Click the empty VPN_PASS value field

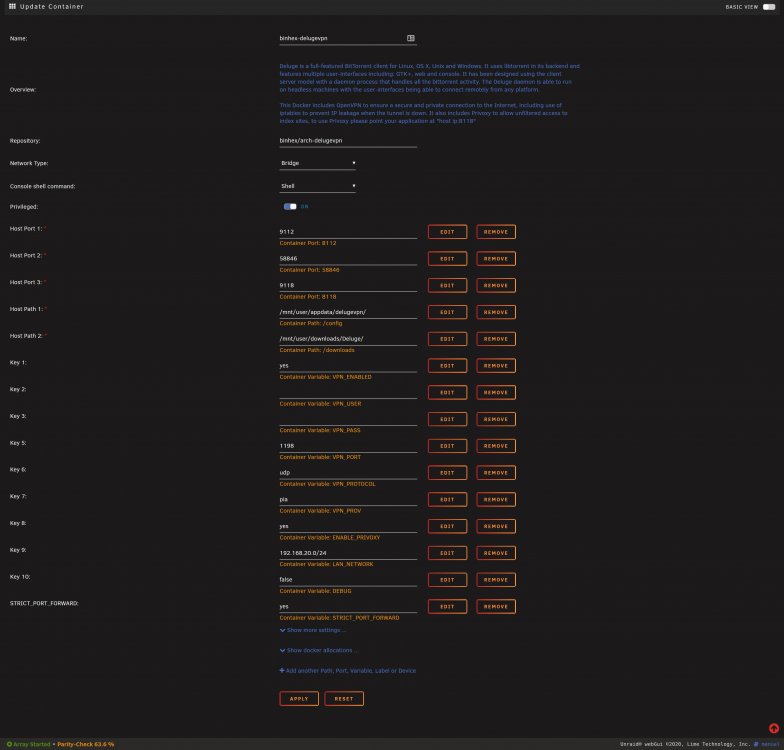[x=348, y=419]
